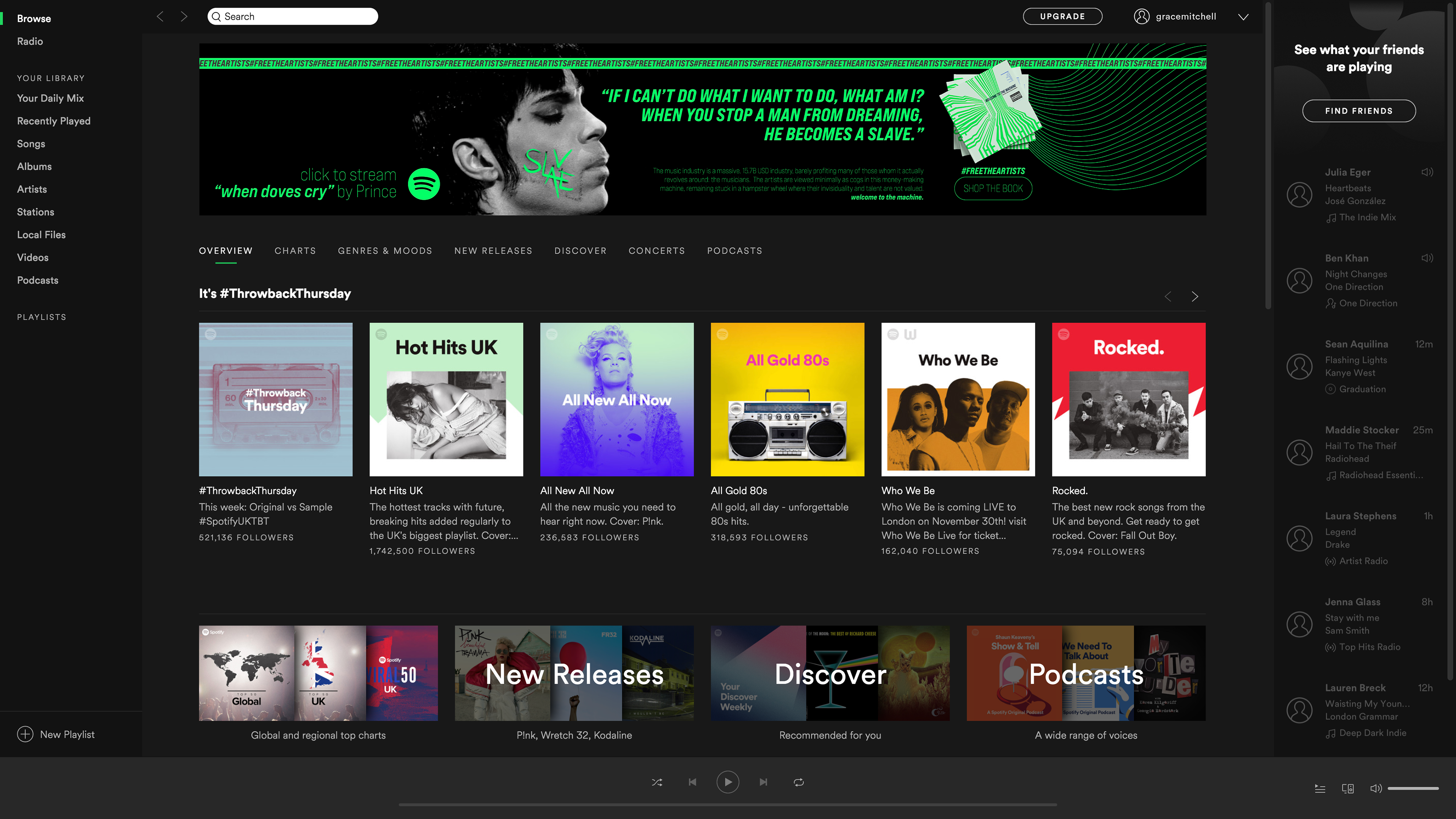This screenshot has width=1456, height=819.
Task: Open gracemitchell profile avatar
Action: pos(1142,16)
